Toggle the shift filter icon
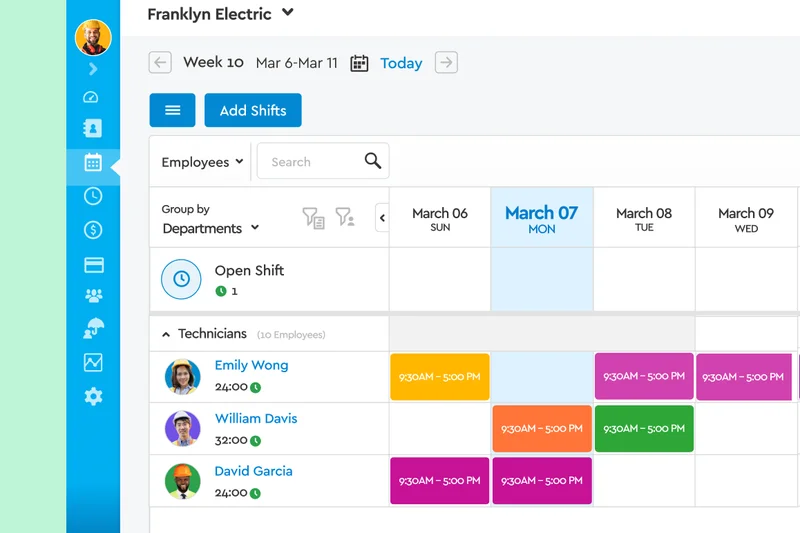 313,217
